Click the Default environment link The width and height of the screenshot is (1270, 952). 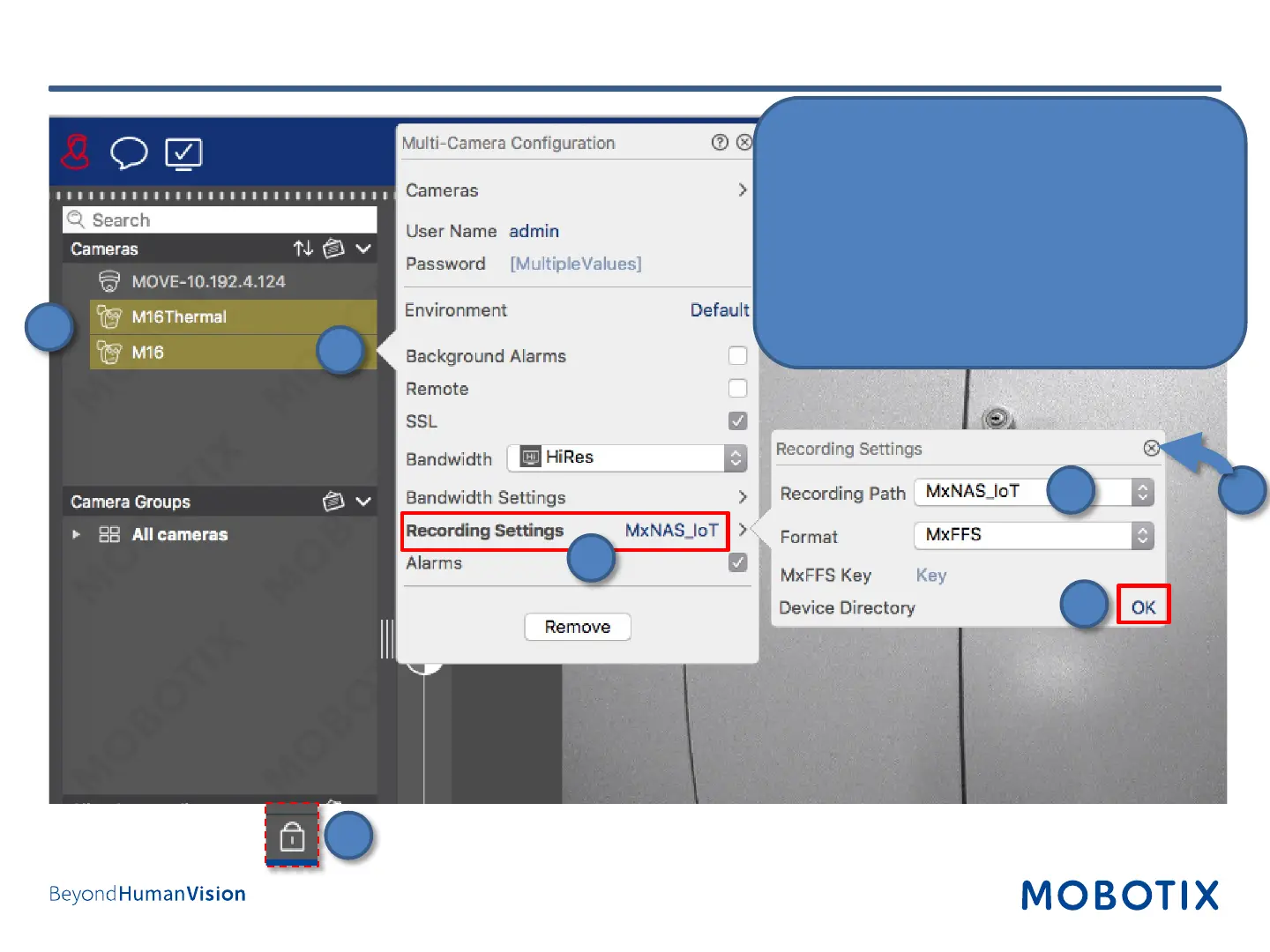(720, 310)
